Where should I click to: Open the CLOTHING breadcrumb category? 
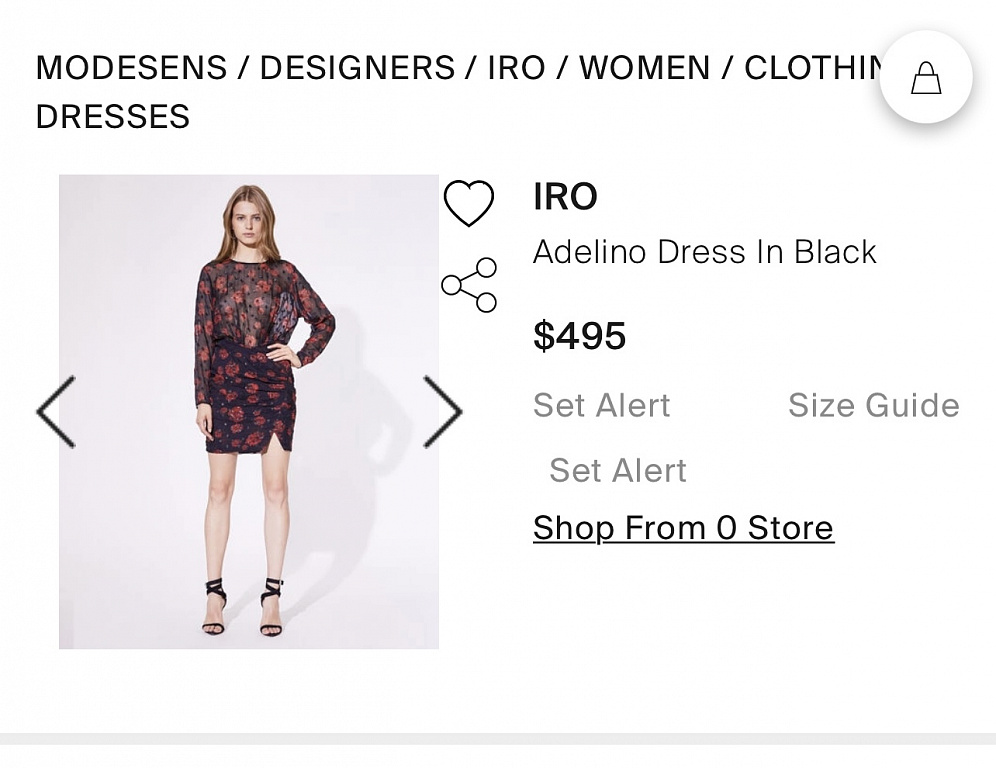[812, 68]
